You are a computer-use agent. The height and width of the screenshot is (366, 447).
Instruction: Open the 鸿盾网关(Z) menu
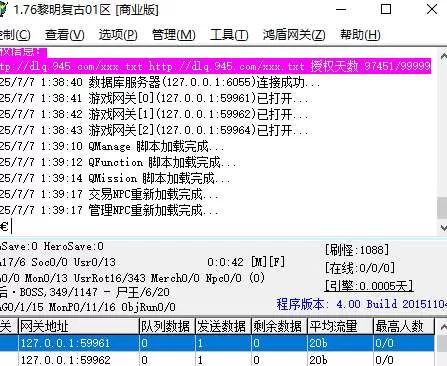click(294, 34)
